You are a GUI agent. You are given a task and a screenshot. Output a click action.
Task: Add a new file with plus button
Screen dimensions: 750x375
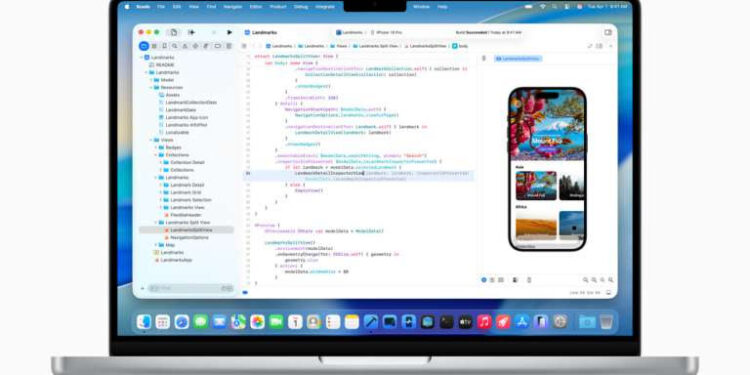click(142, 288)
